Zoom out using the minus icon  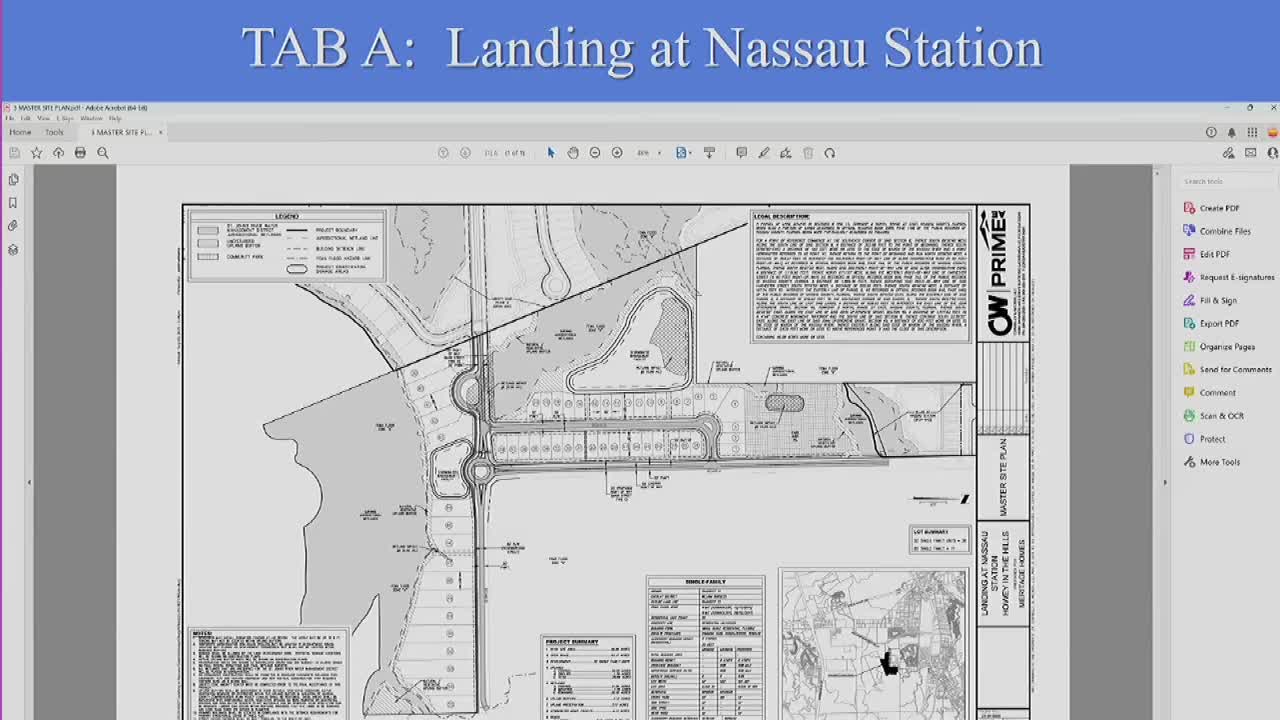pos(595,152)
